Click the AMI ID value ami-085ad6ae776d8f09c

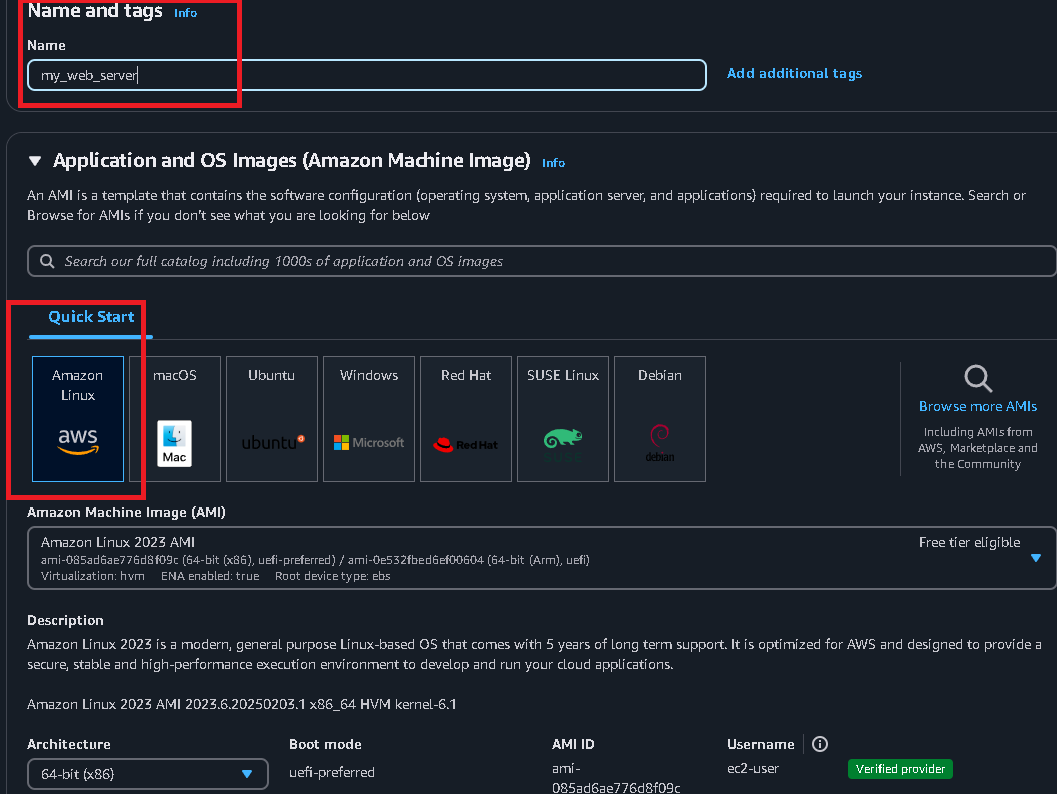pos(616,778)
